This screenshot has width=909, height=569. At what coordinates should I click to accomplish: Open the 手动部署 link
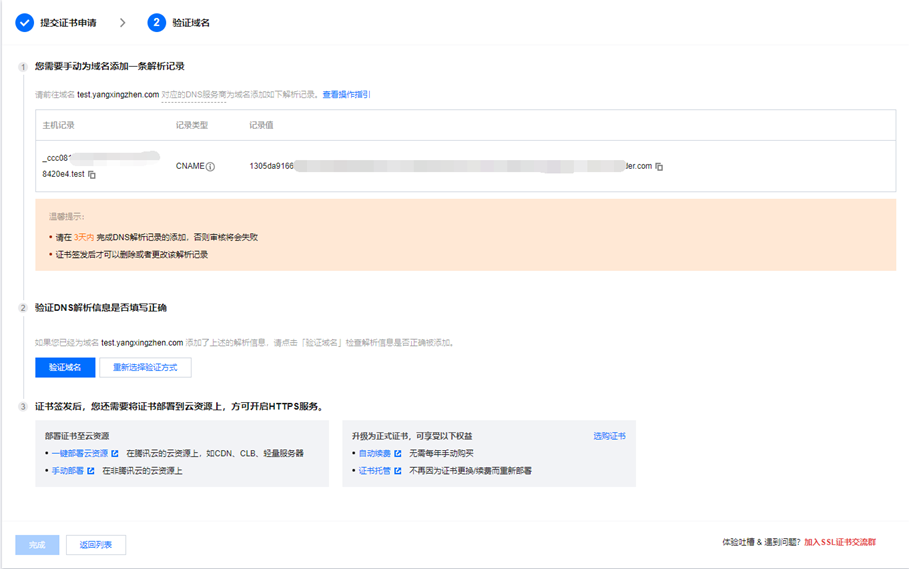click(x=68, y=470)
